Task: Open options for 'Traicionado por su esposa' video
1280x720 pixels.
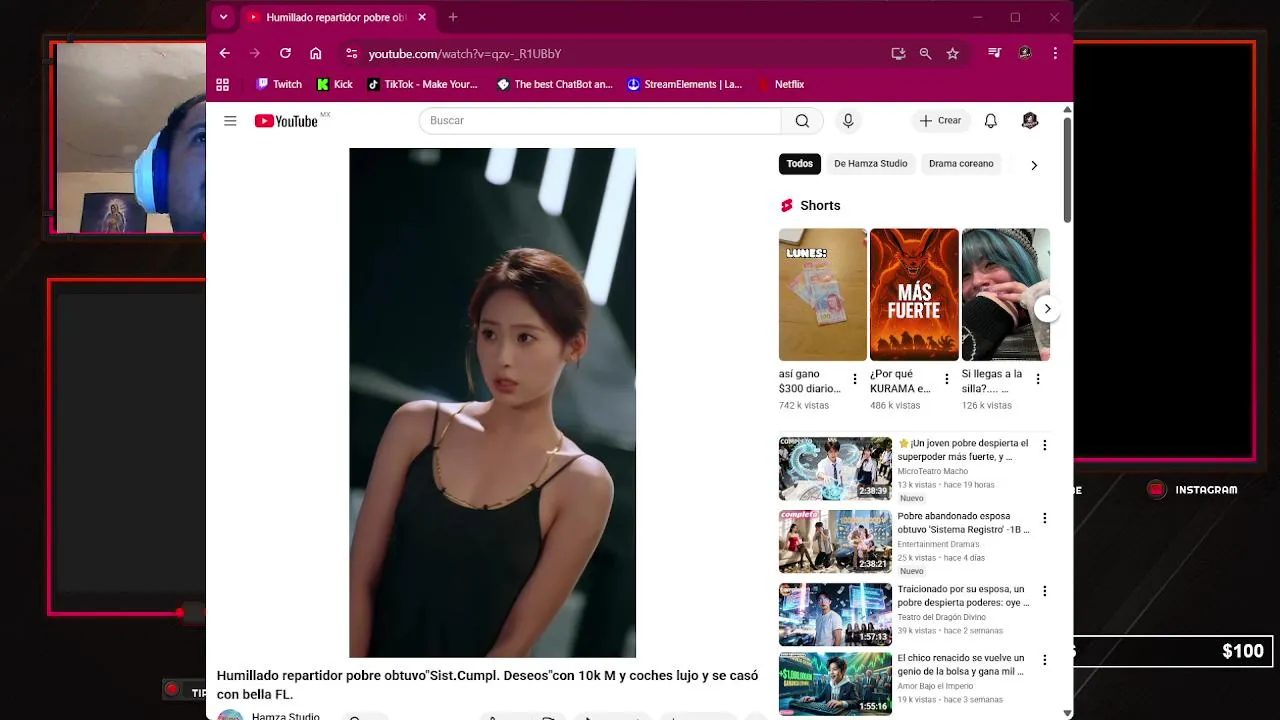Action: point(1045,591)
